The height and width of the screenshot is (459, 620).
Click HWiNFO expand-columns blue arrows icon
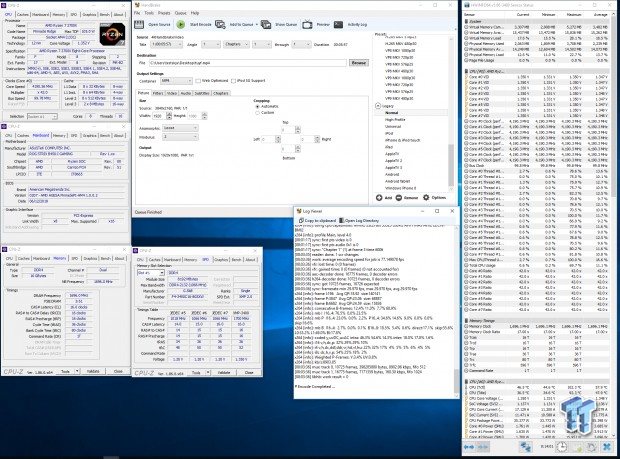coord(469,447)
